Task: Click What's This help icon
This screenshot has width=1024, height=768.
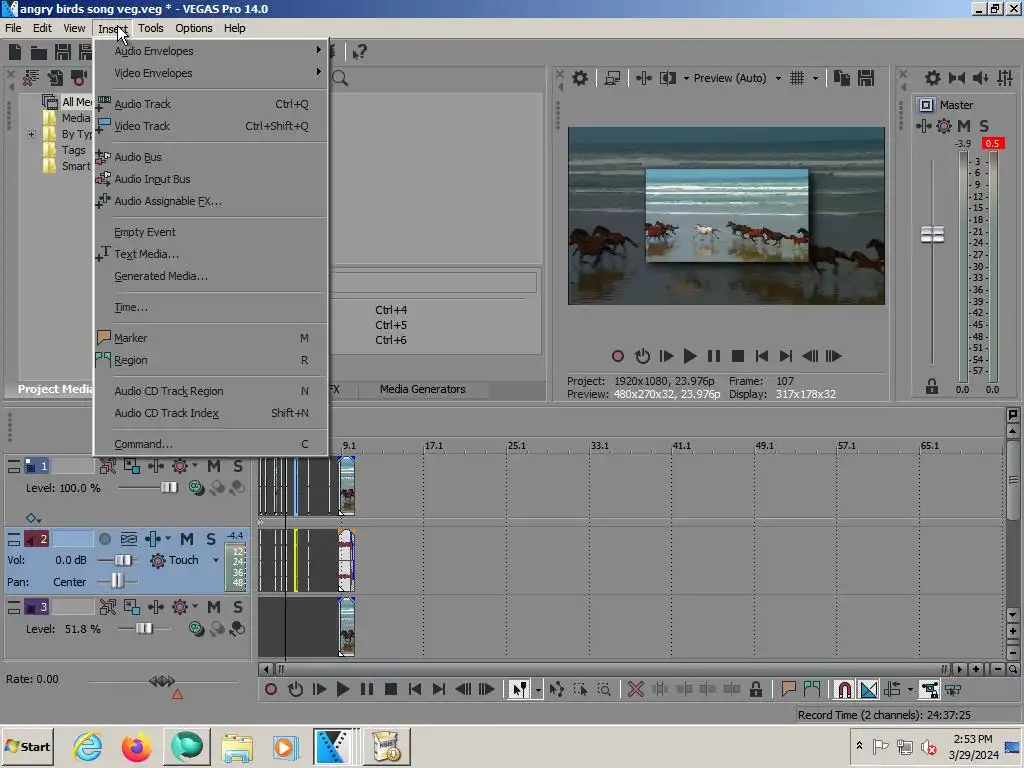Action: (x=359, y=52)
